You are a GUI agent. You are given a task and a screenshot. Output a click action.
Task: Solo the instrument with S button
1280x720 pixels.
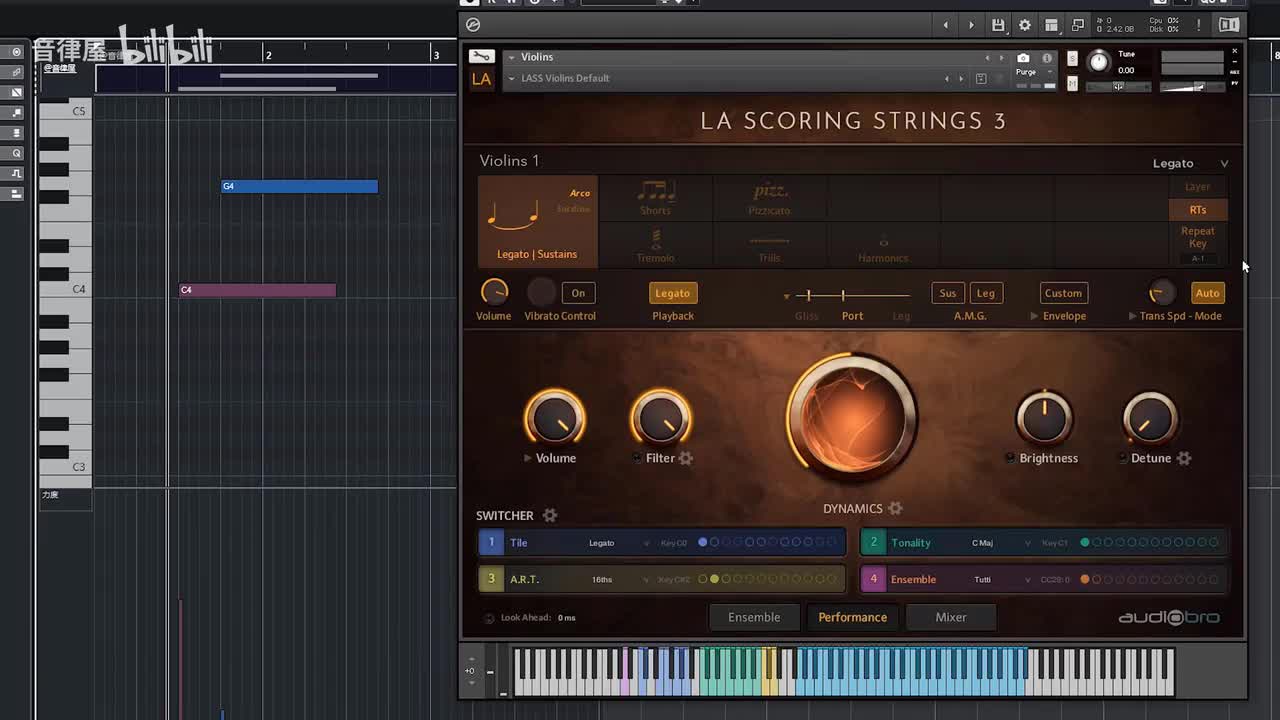[x=1072, y=59]
